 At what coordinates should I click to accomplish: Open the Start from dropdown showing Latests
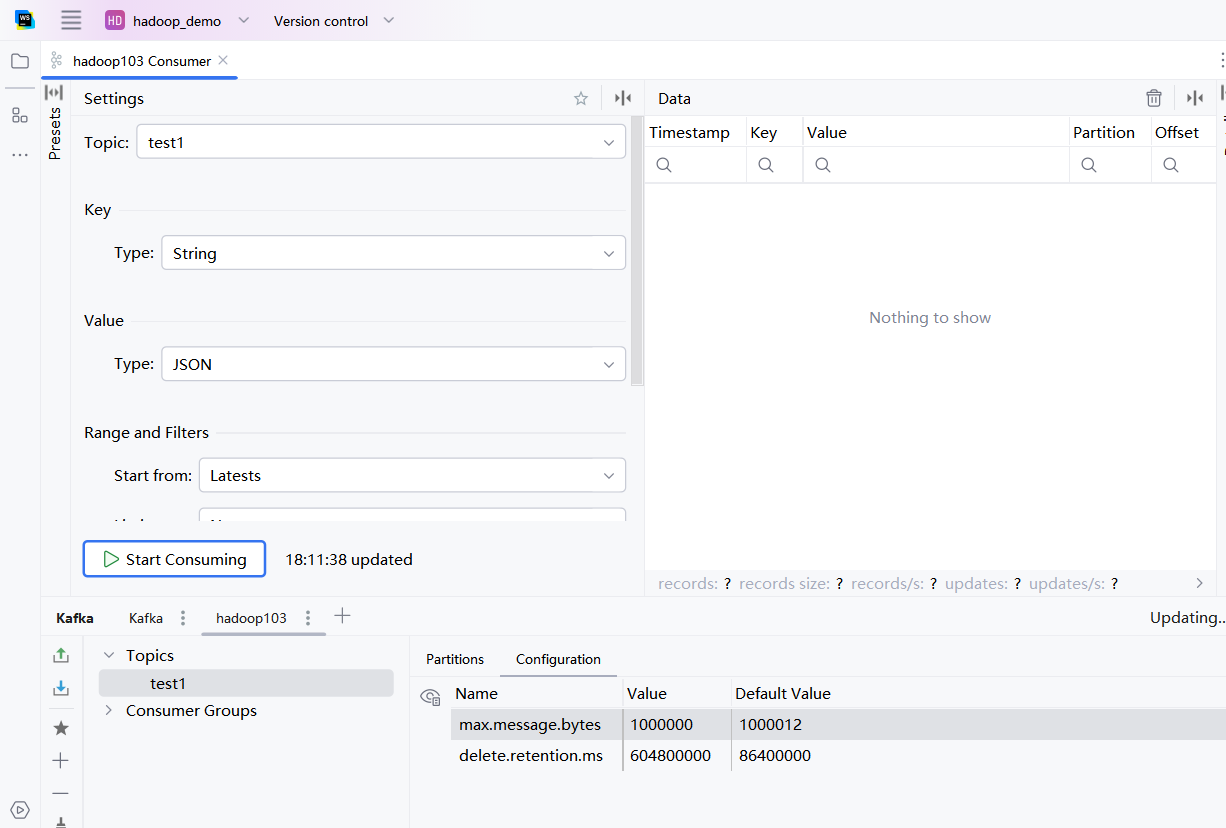point(412,475)
